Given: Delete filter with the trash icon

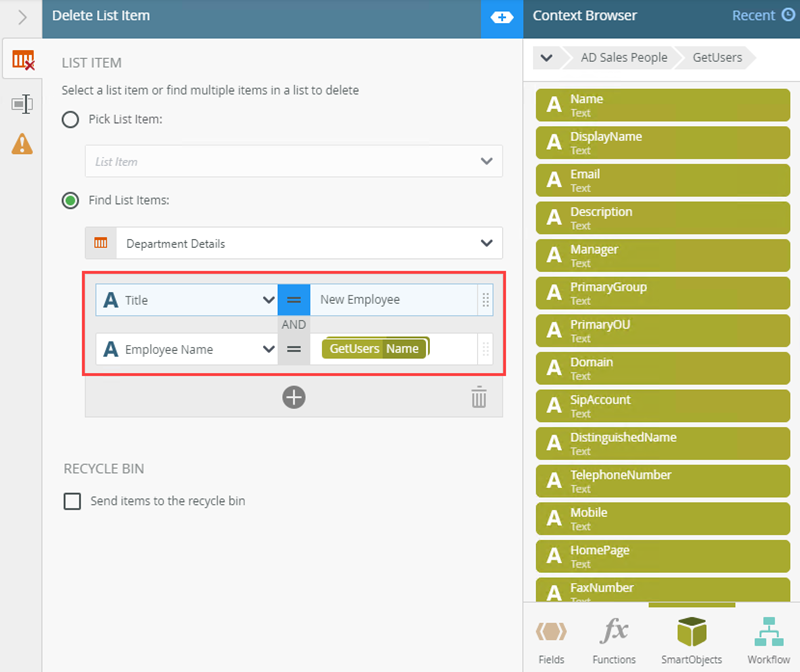Looking at the screenshot, I should pos(479,397).
